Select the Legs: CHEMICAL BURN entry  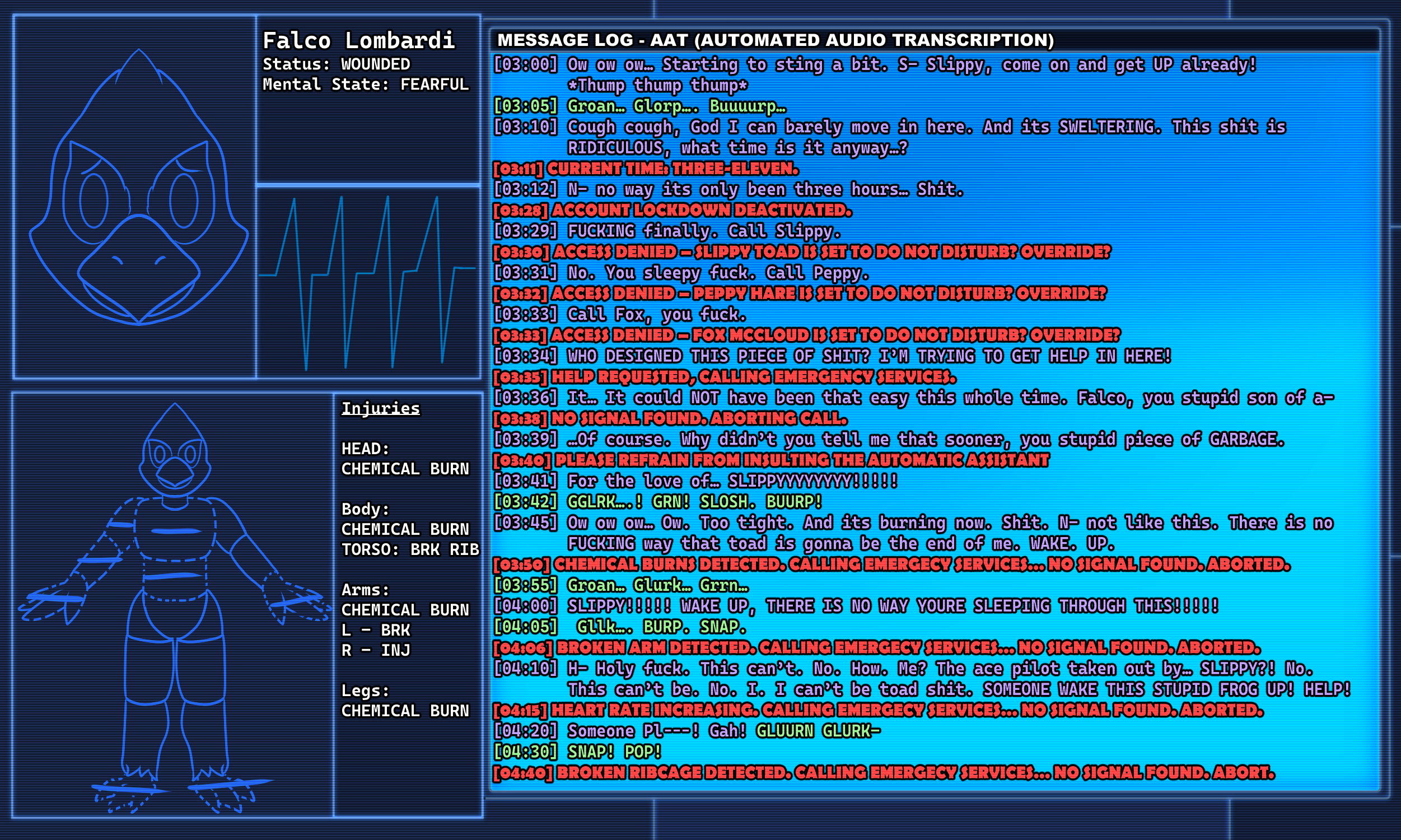point(405,701)
